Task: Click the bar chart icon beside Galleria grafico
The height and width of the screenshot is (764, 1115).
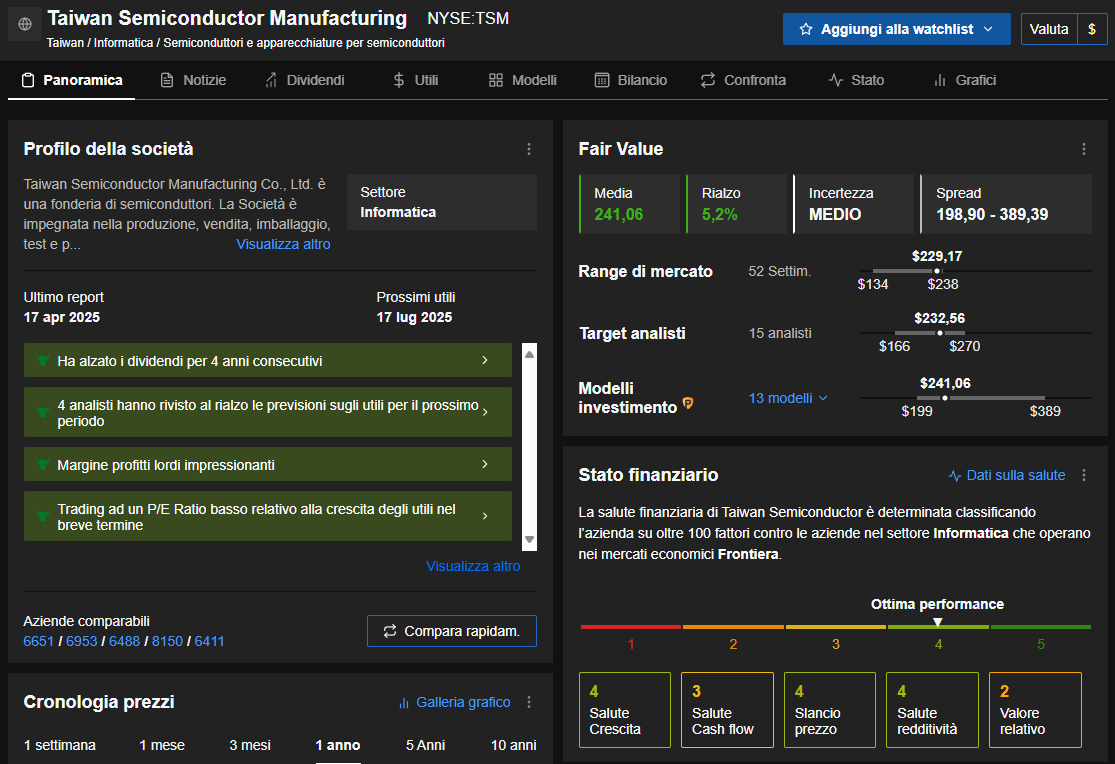Action: coord(404,703)
